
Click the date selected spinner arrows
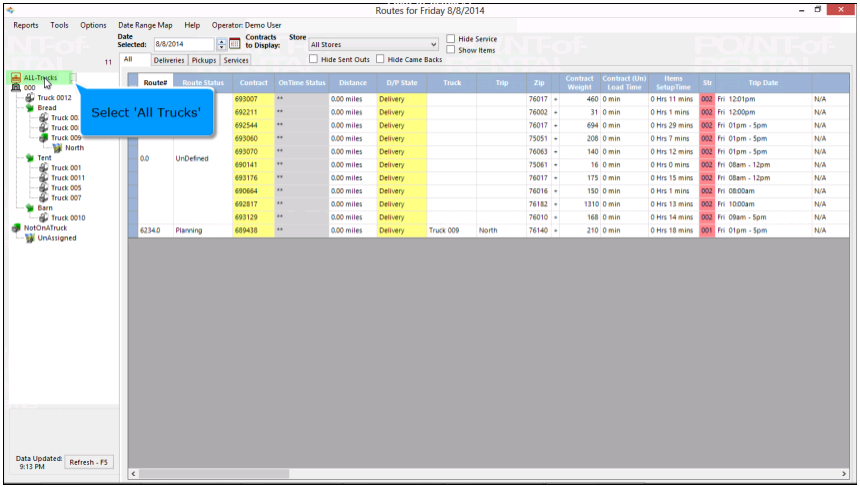tap(221, 44)
